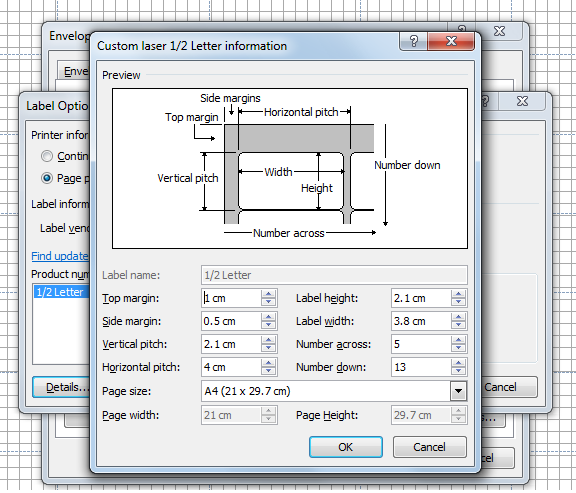Increase Horizontal pitch with up arrow
Screen dimensions: 576x493
(x=269, y=363)
